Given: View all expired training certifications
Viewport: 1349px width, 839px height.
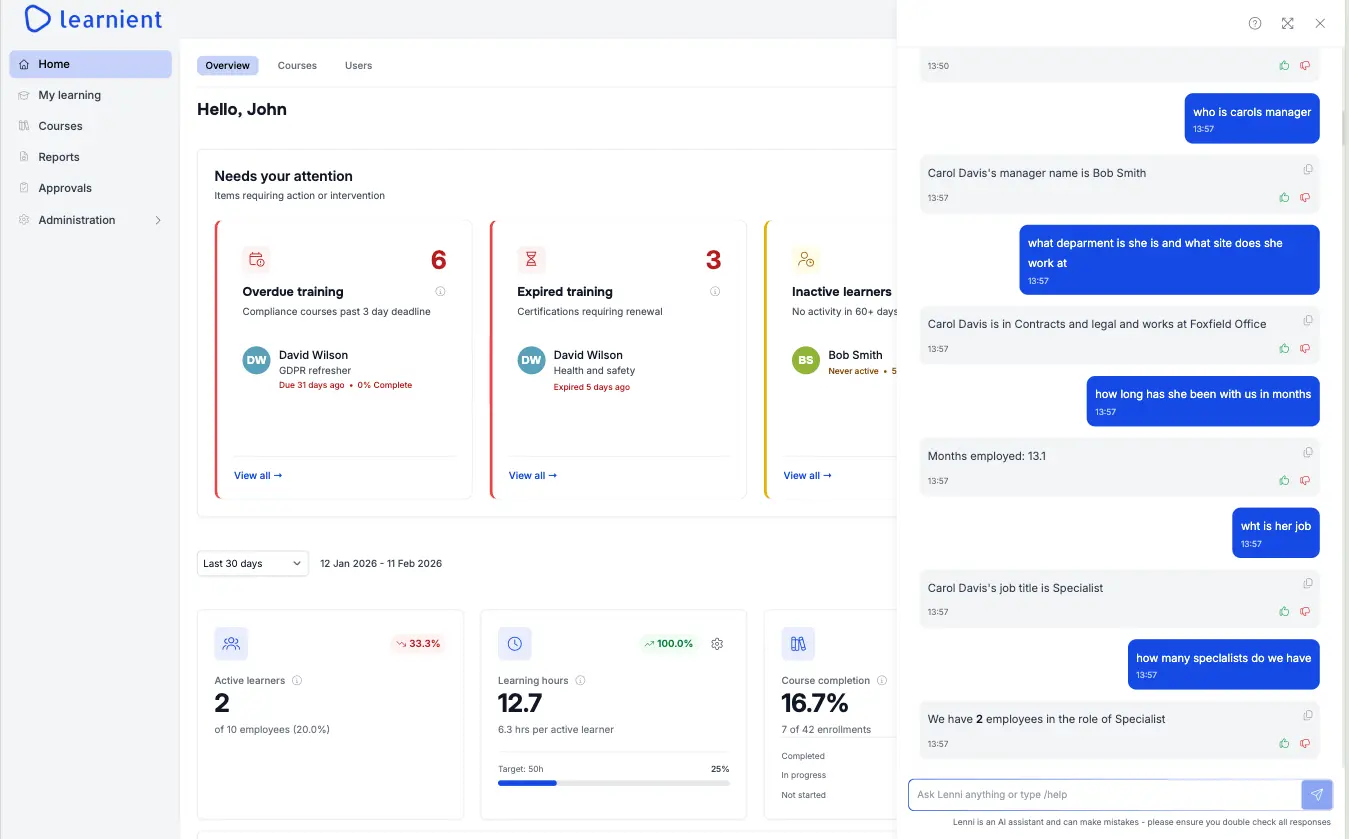Looking at the screenshot, I should (x=532, y=475).
